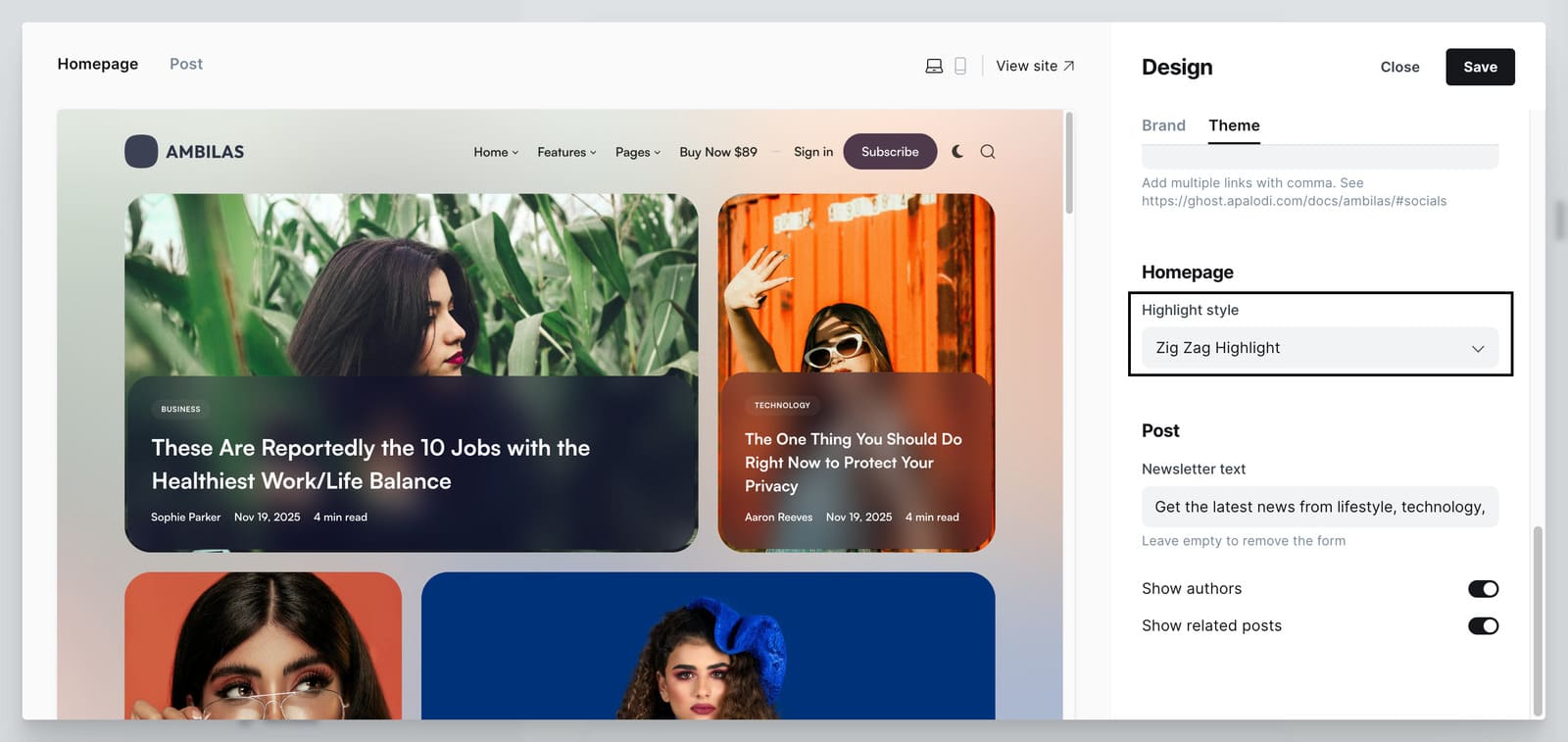This screenshot has height=742, width=1568.
Task: Close the Design panel
Action: pos(1399,67)
